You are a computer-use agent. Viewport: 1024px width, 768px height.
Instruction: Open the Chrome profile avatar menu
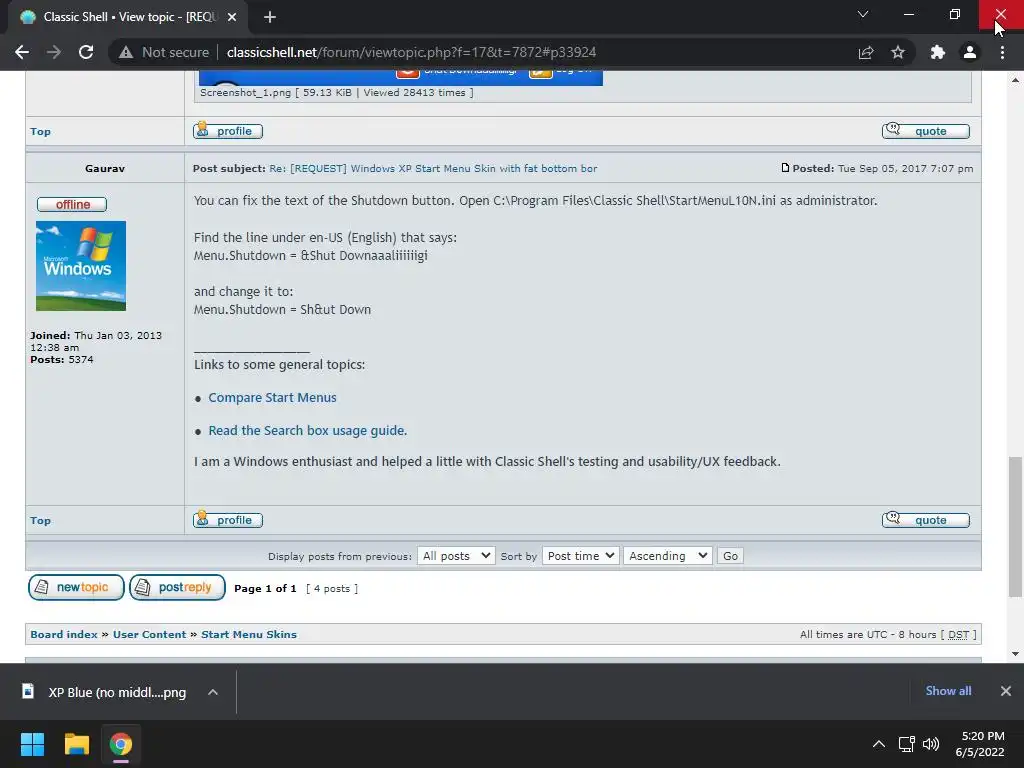[x=970, y=52]
